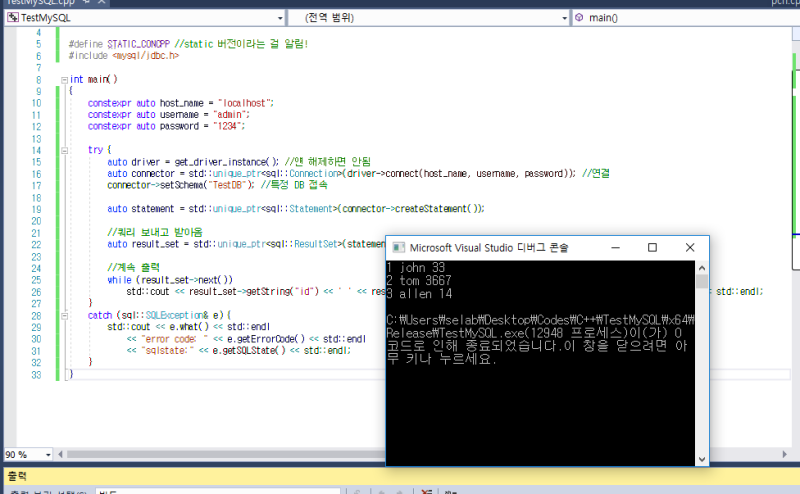The height and width of the screenshot is (494, 800).
Task: Click the debug console window app icon
Action: (398, 247)
